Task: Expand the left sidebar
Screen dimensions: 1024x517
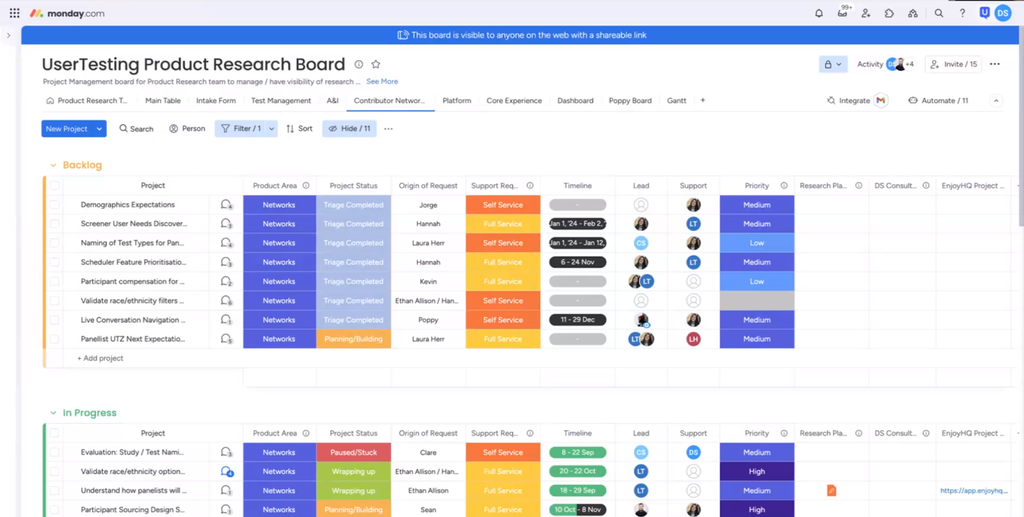Action: [x=8, y=35]
